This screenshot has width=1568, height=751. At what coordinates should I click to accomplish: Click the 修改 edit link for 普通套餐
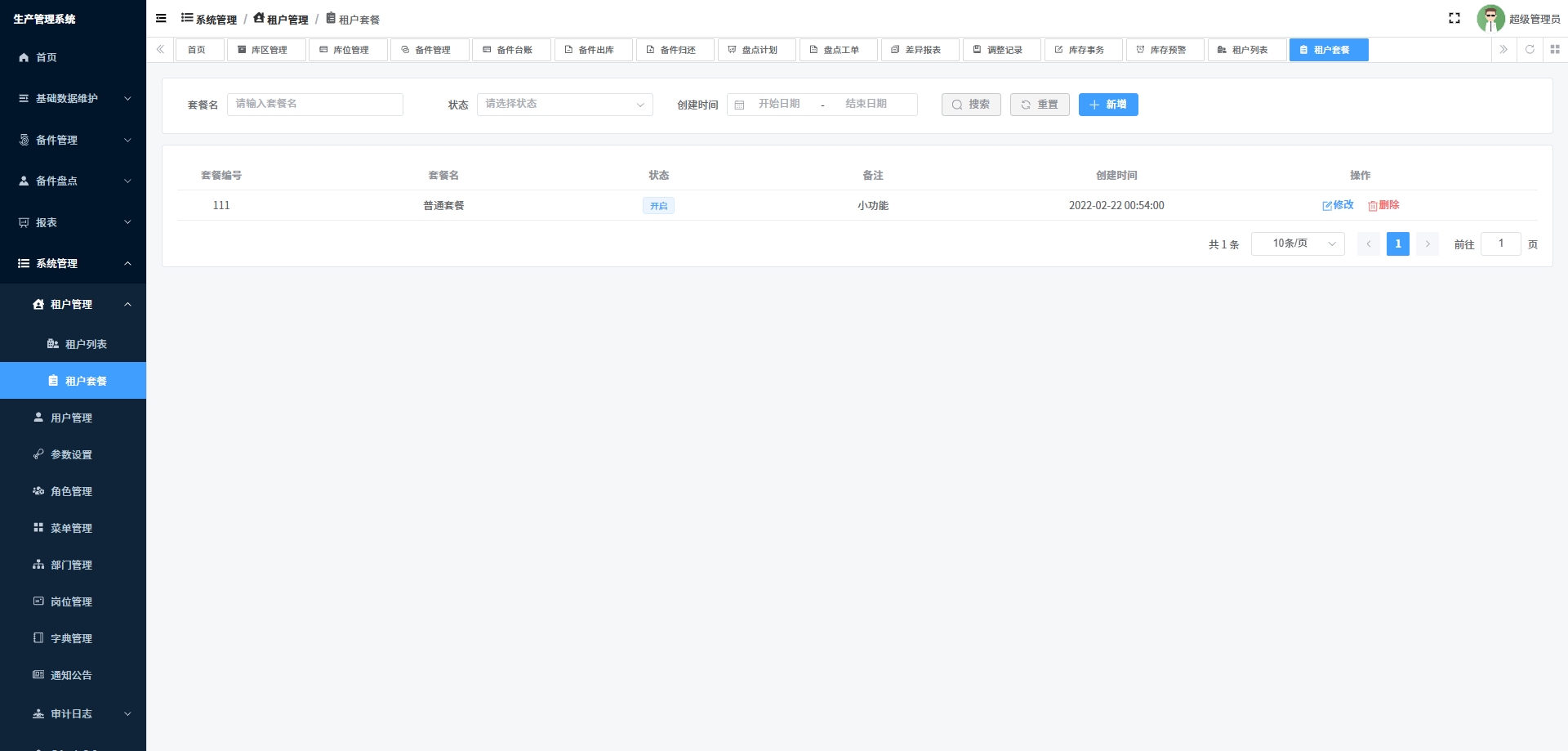(1339, 205)
